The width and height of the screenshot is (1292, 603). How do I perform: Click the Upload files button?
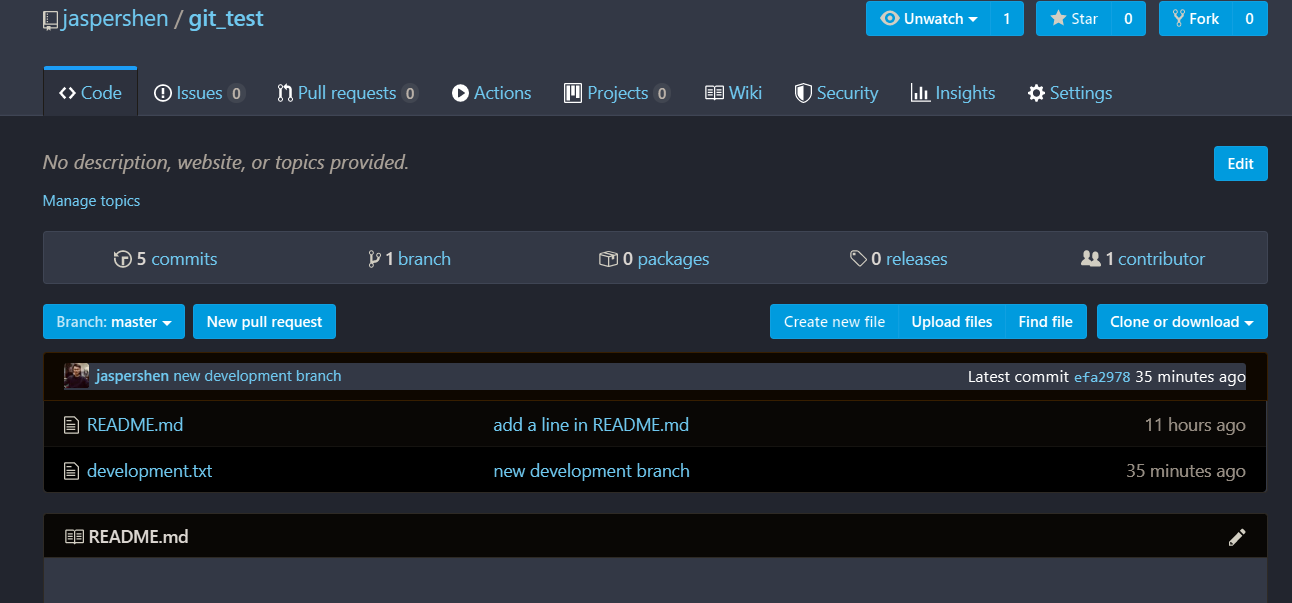[x=951, y=322]
